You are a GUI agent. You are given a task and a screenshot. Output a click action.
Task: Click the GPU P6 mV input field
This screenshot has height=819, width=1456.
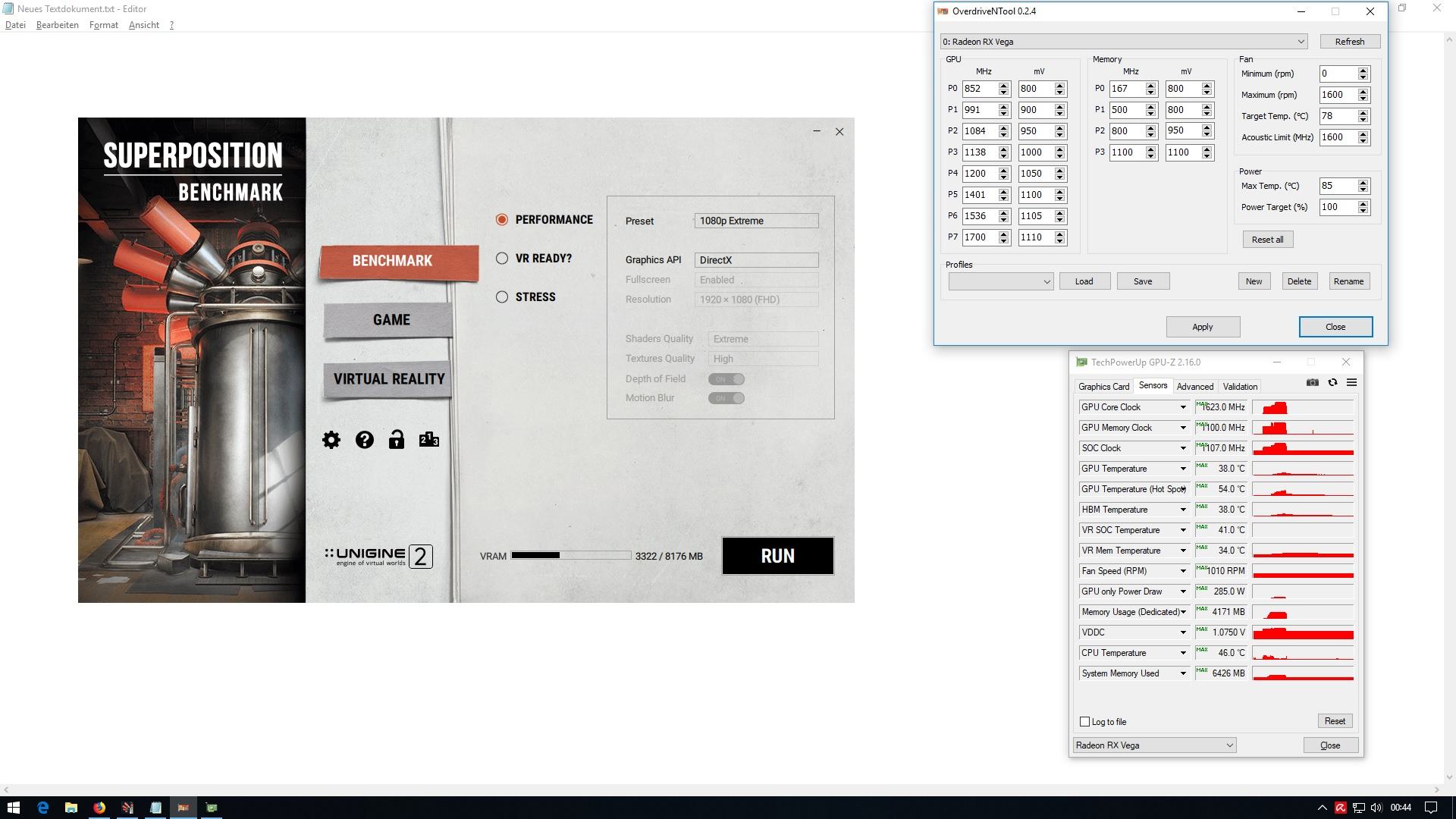(x=1037, y=216)
